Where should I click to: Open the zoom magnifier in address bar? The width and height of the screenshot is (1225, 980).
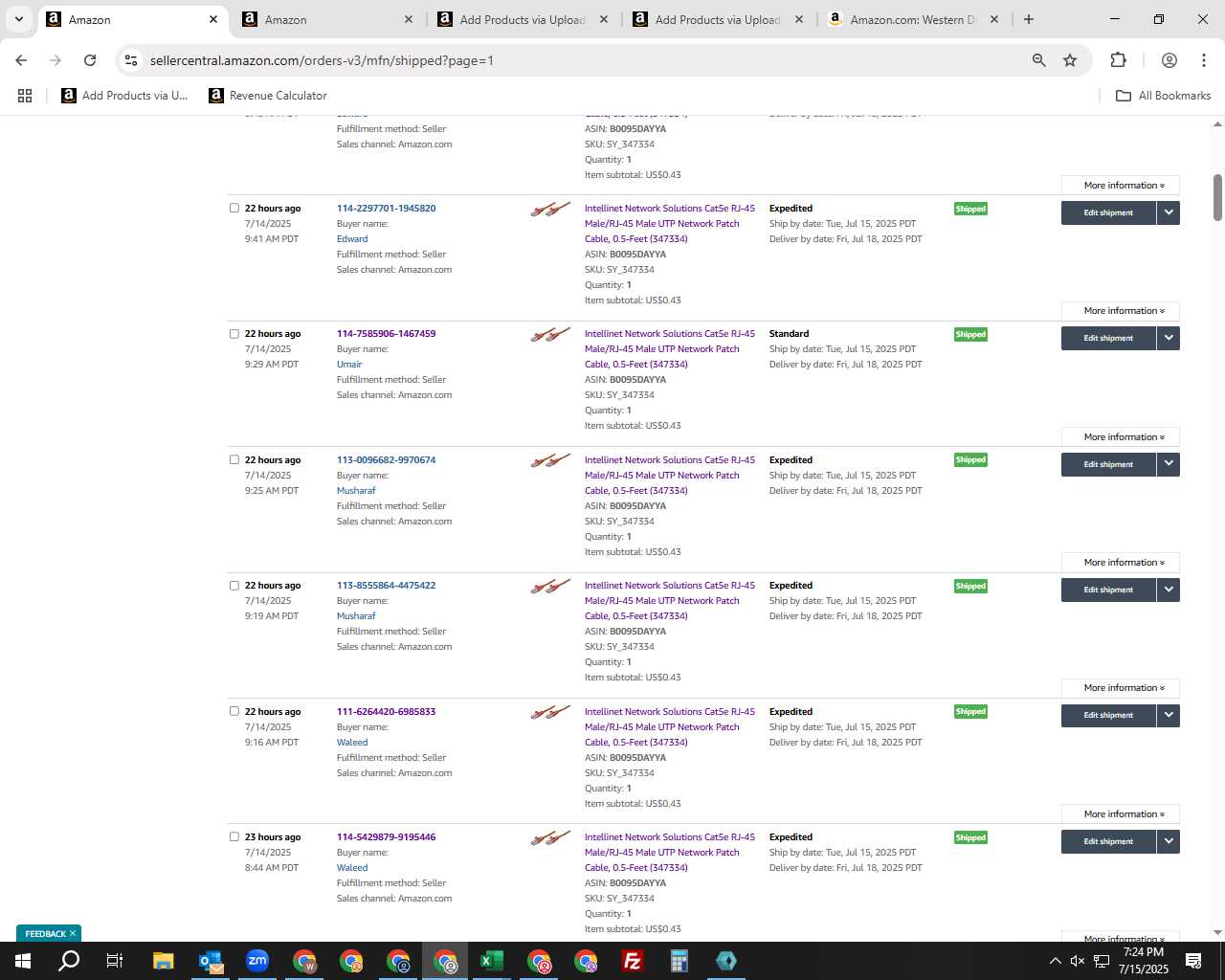1038,60
